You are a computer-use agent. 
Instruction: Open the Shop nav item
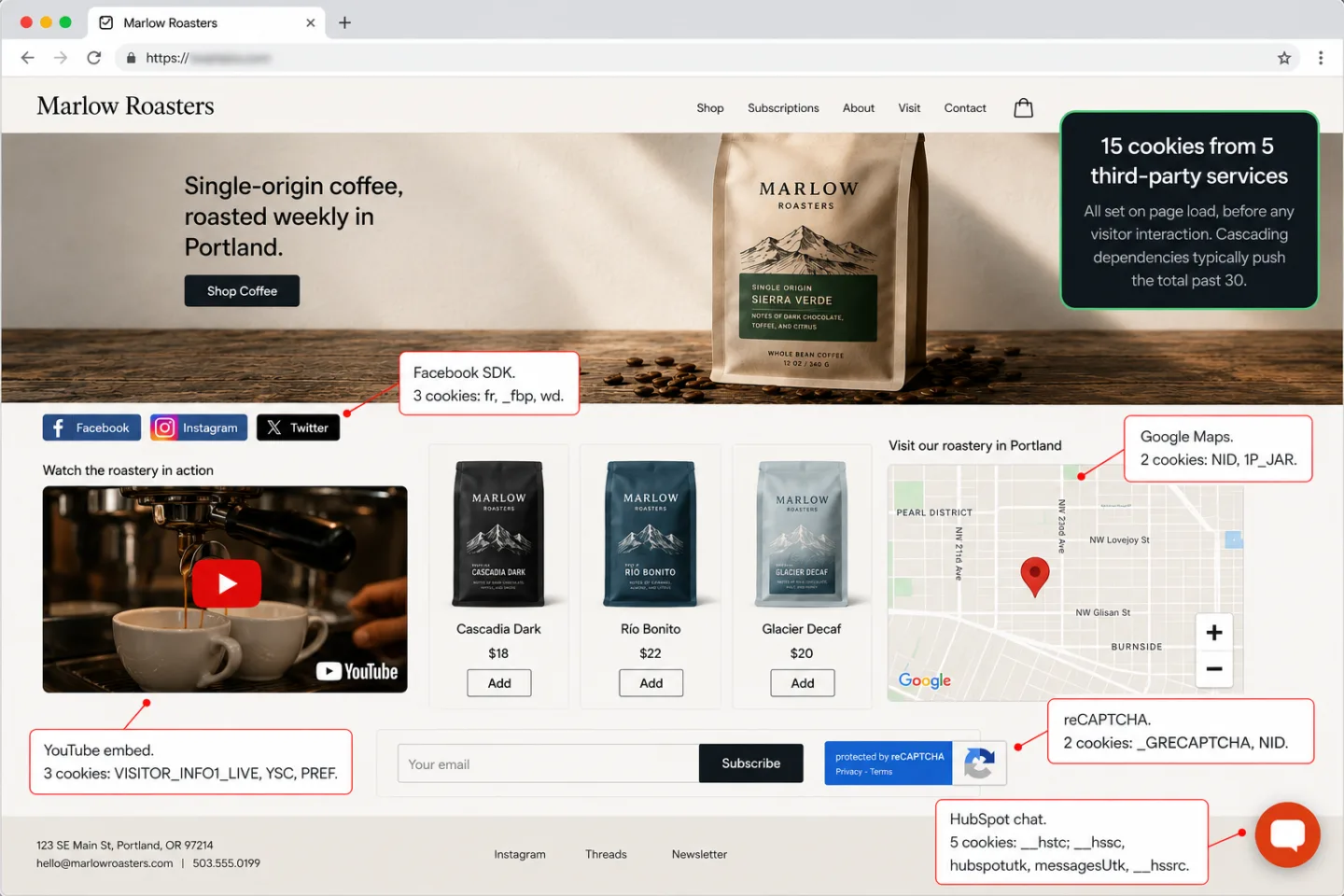[709, 108]
